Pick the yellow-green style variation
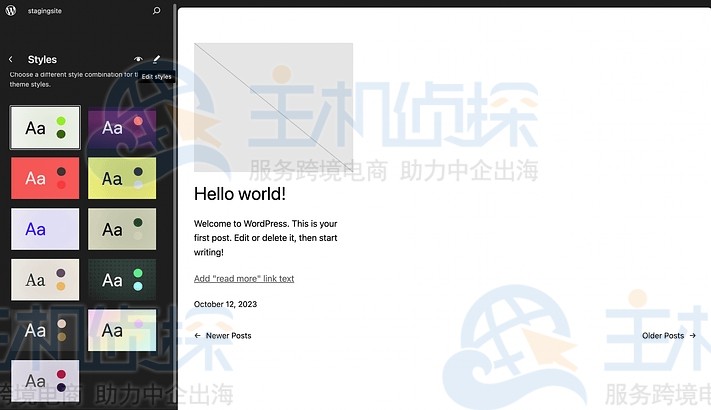Screen dimensions: 711x410 (x=122, y=178)
